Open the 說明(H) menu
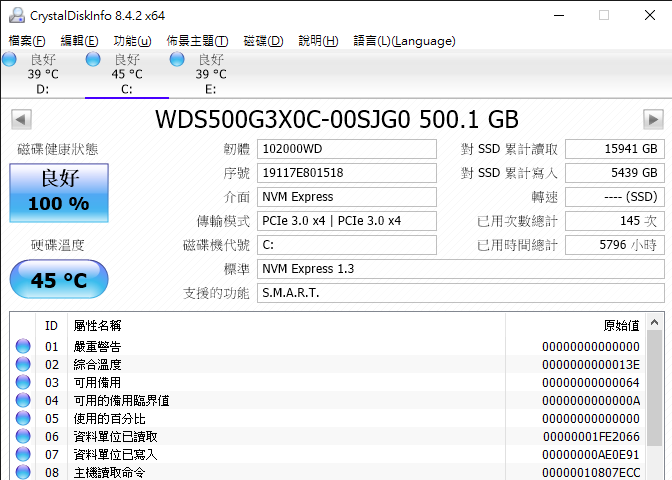The image size is (672, 480). pos(318,41)
